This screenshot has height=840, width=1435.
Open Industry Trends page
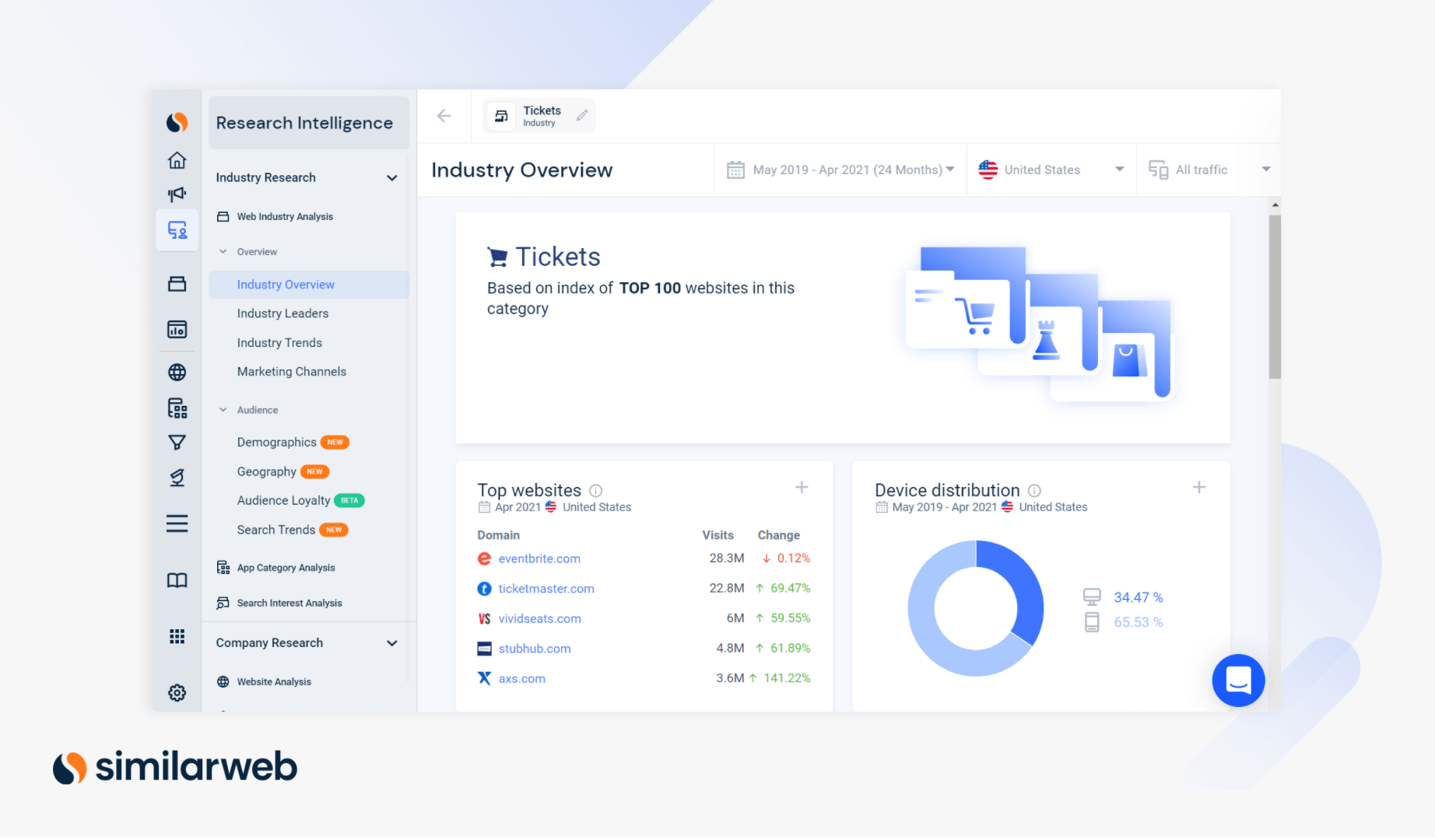point(279,343)
